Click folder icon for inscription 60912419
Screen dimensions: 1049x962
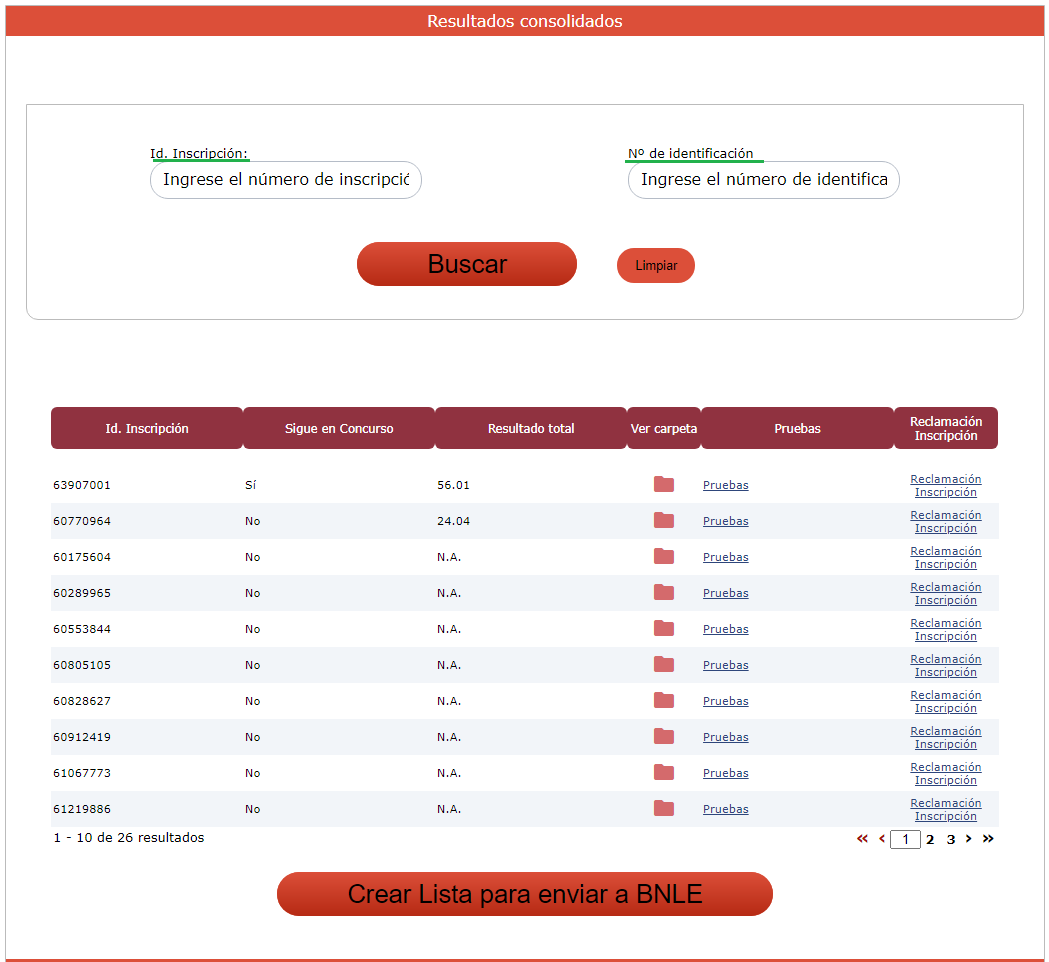pyautogui.click(x=663, y=737)
